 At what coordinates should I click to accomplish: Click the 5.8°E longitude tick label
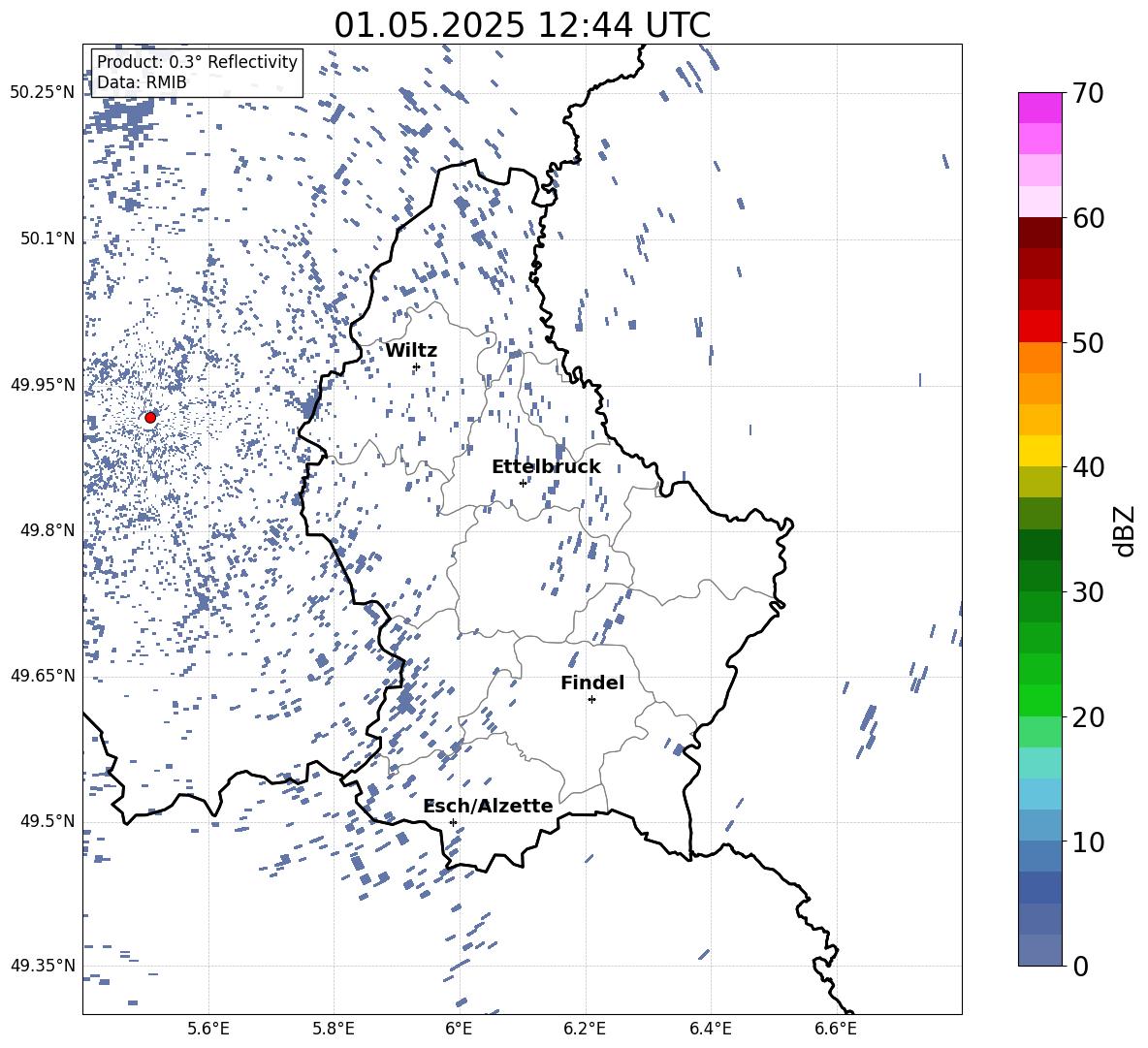point(334,1030)
